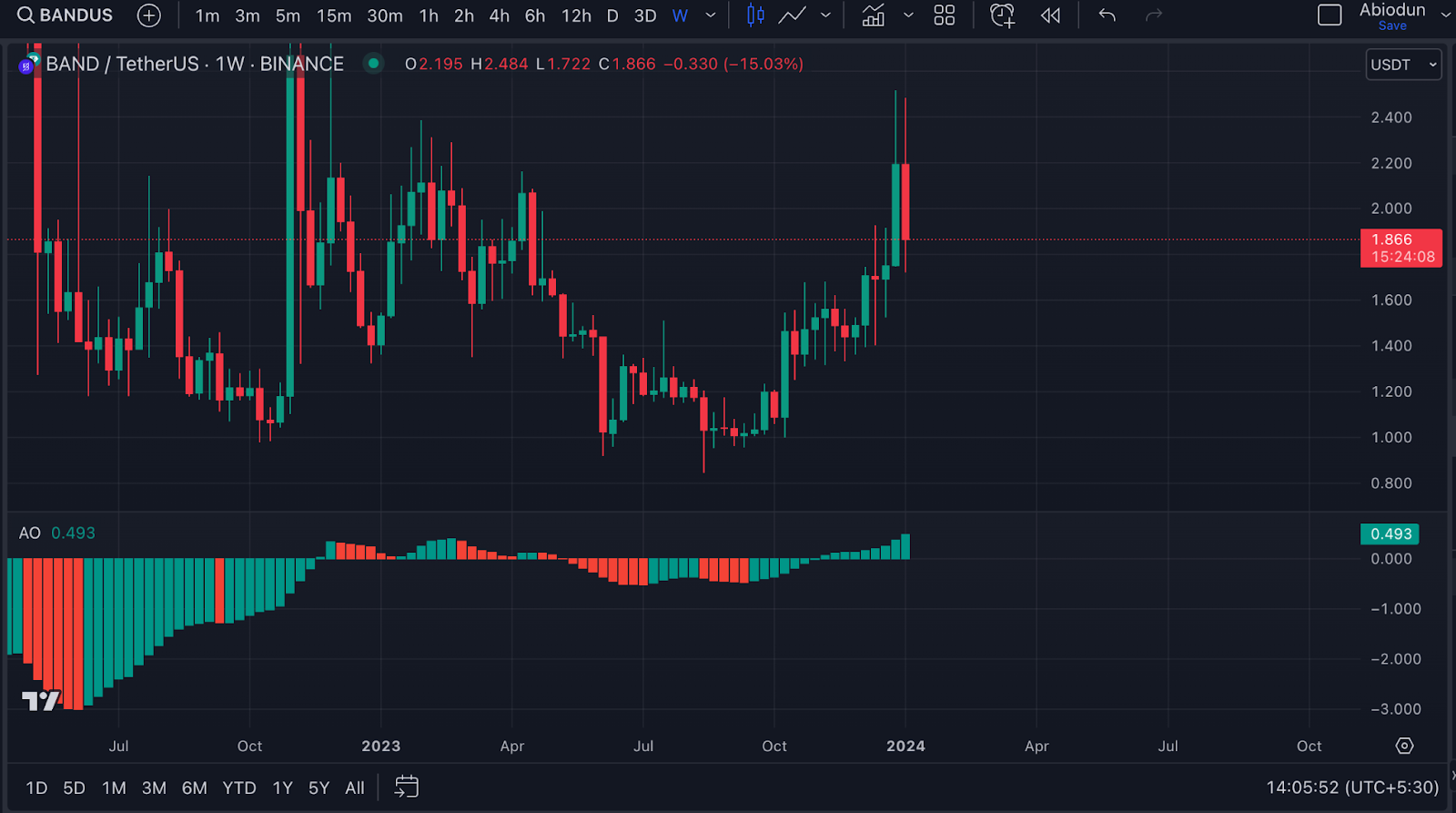Open the USDT currency dropdown
Viewport: 1456px width, 813px height.
click(x=1403, y=65)
